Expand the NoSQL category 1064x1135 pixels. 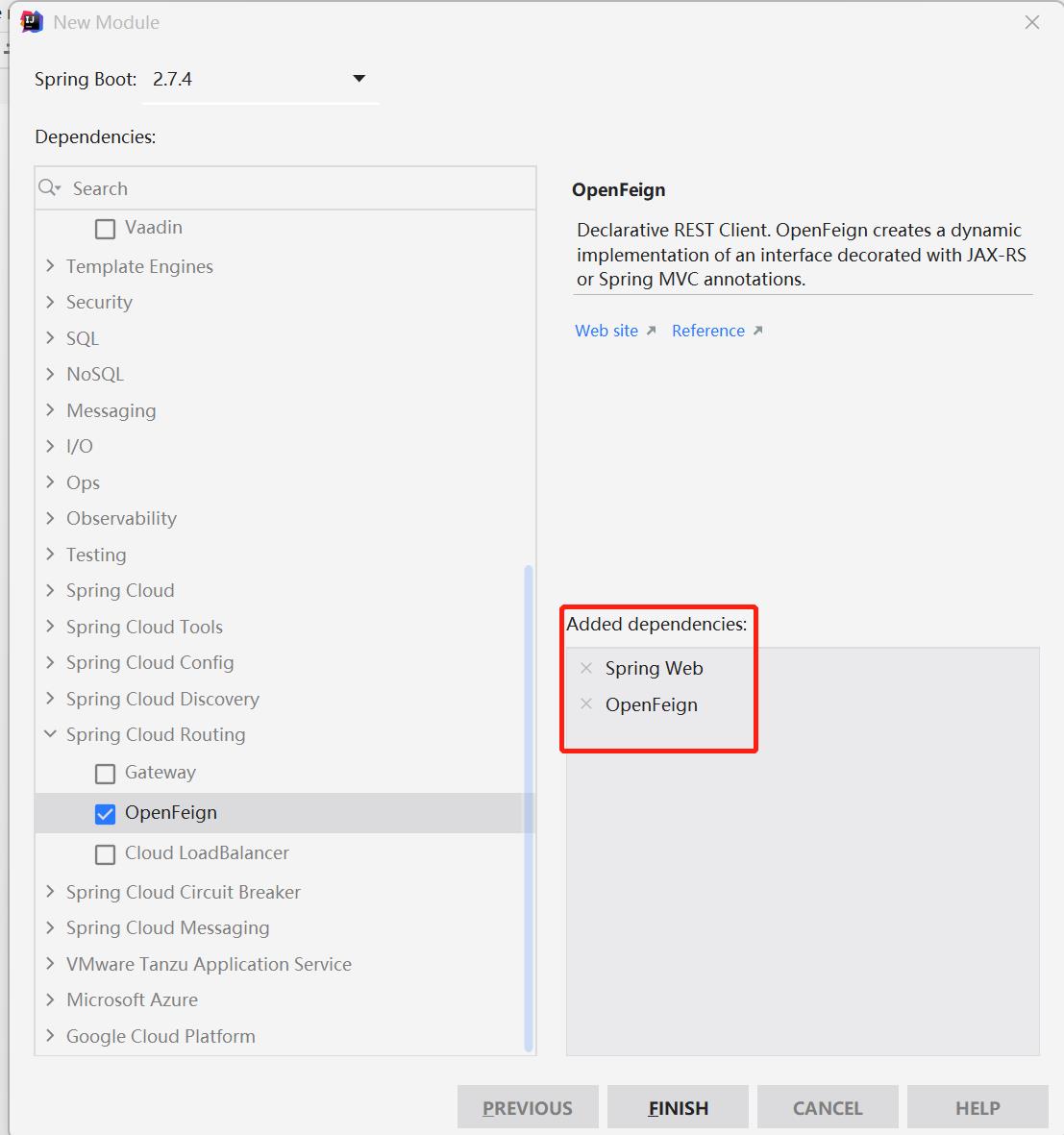click(x=50, y=374)
